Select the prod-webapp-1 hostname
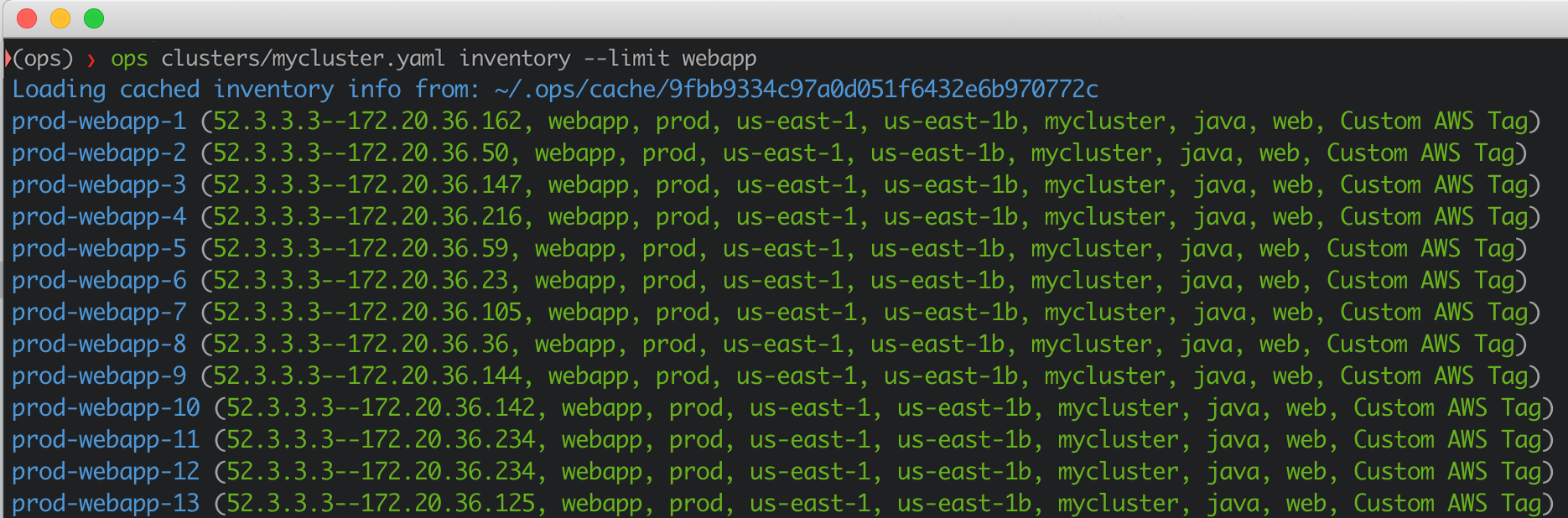This screenshot has width=1568, height=518. tap(99, 122)
